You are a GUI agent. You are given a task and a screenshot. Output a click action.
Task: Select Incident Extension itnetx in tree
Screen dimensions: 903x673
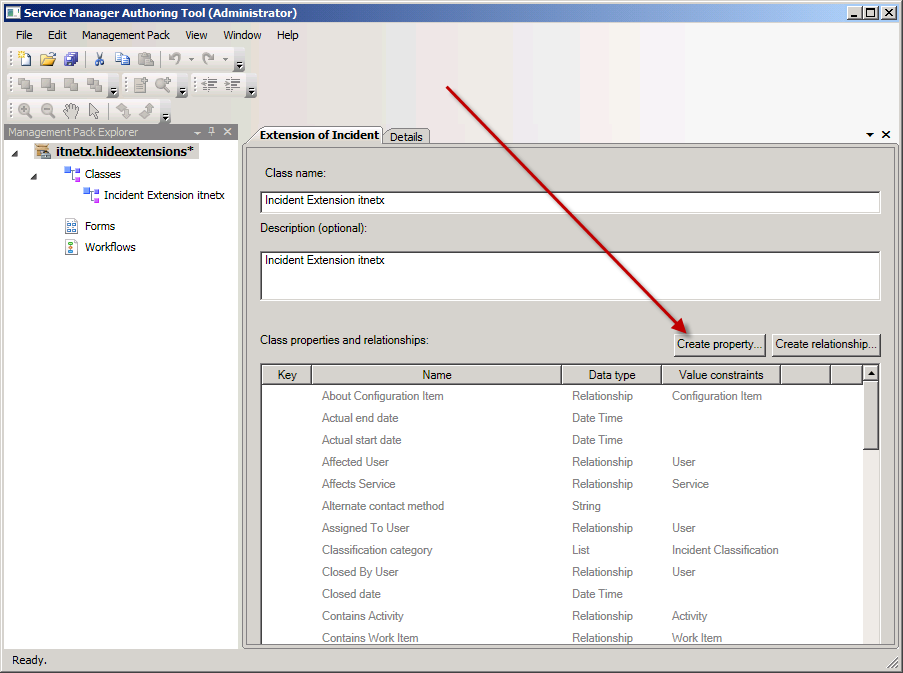coord(164,196)
